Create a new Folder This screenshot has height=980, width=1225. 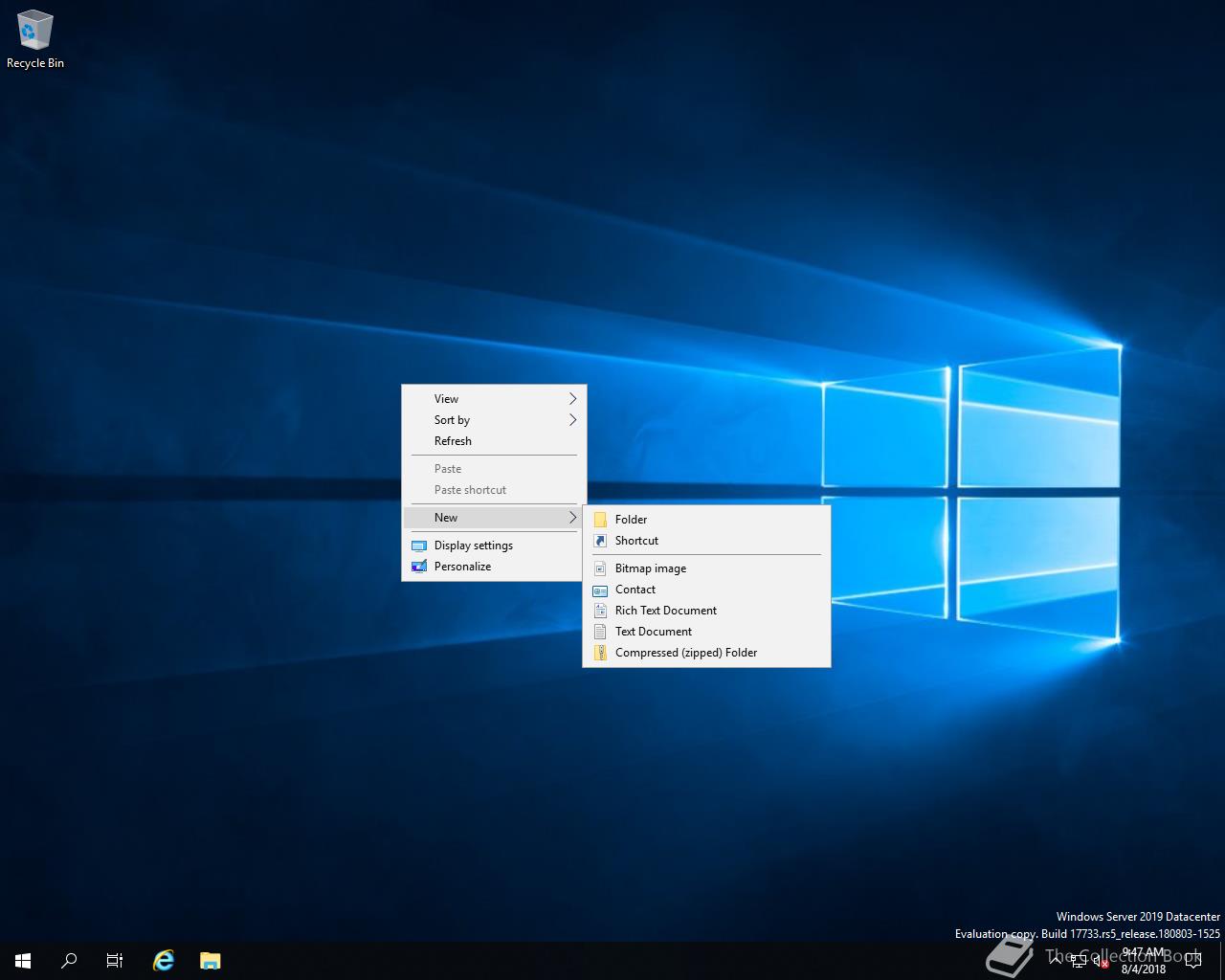[706, 520]
